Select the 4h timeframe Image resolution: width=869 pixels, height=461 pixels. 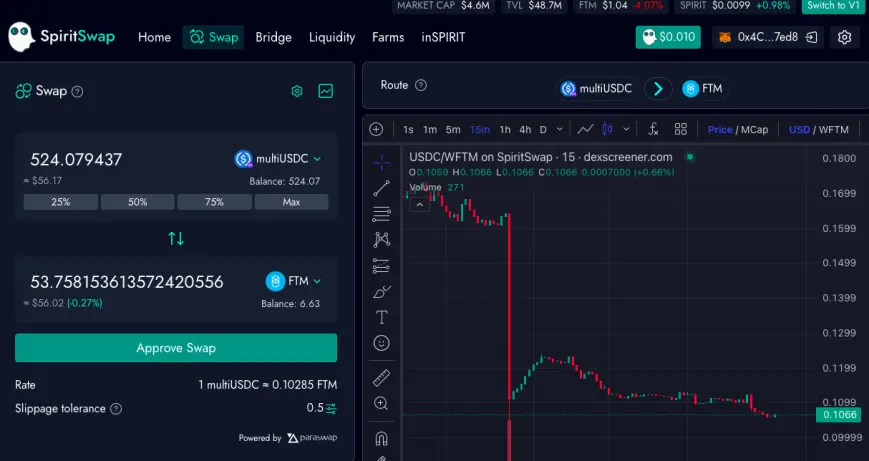pyautogui.click(x=525, y=130)
